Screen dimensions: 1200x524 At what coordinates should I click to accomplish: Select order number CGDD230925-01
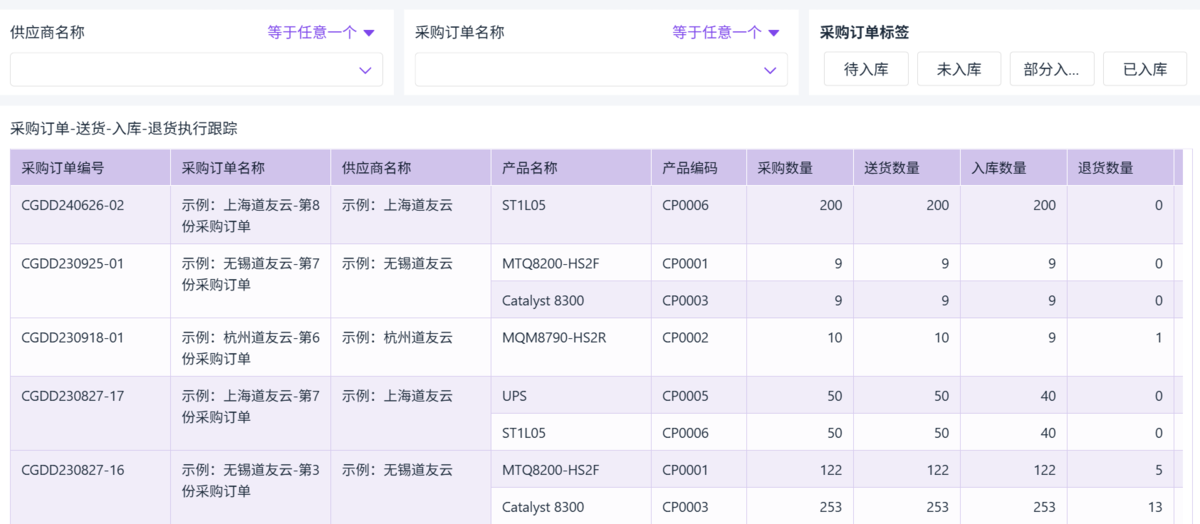click(x=73, y=263)
